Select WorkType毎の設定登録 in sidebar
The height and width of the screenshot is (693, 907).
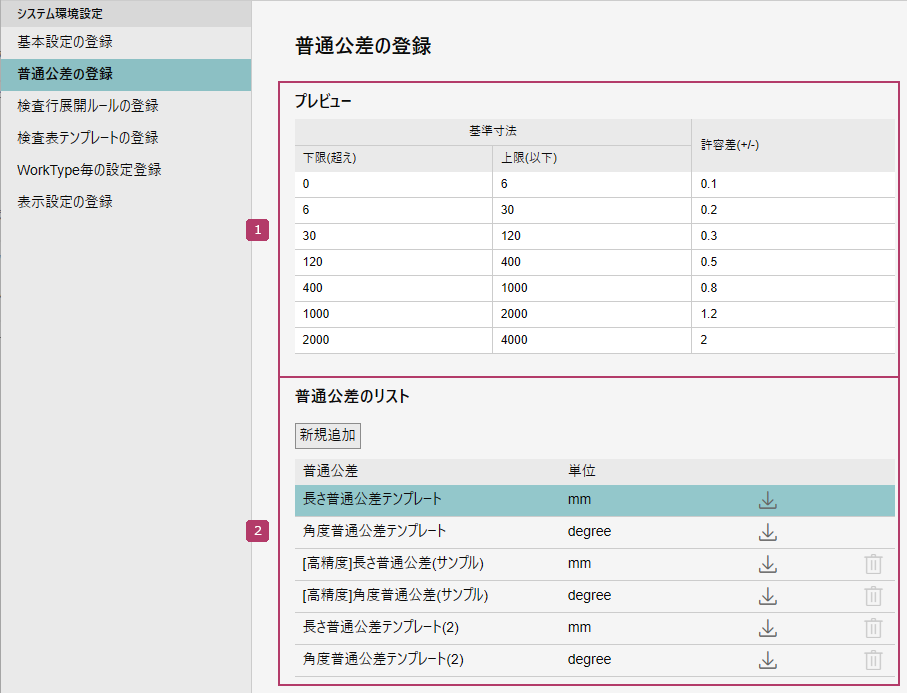[89, 170]
